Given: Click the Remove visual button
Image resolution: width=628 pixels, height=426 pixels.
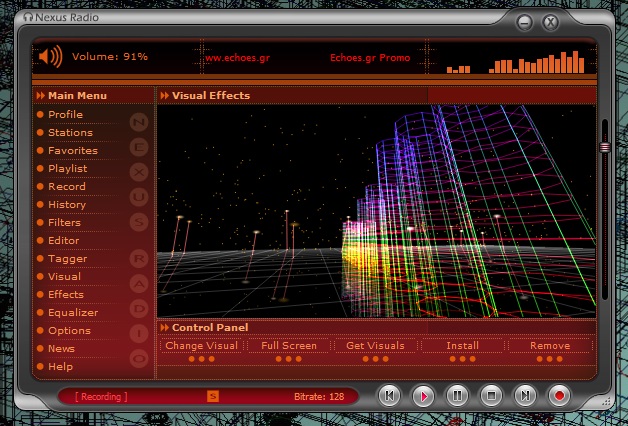Looking at the screenshot, I should point(550,346).
